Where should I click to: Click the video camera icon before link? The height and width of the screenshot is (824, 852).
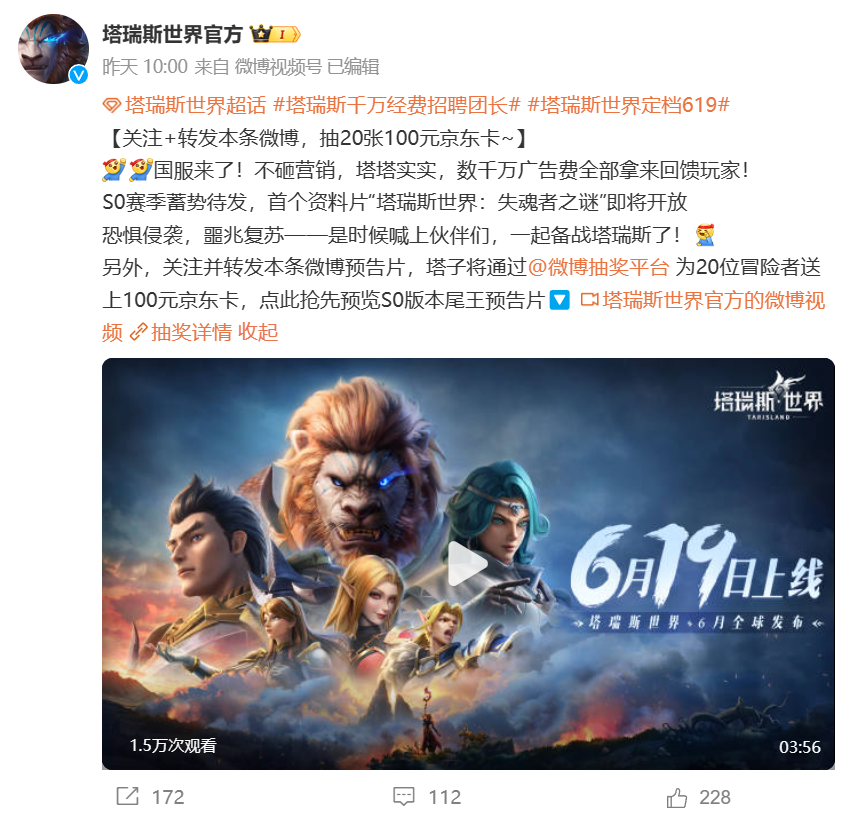point(589,300)
